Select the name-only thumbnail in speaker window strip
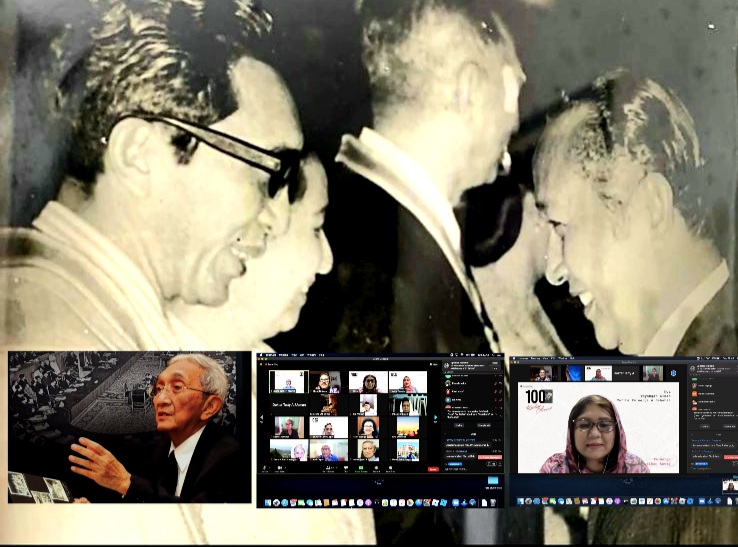 [626, 373]
